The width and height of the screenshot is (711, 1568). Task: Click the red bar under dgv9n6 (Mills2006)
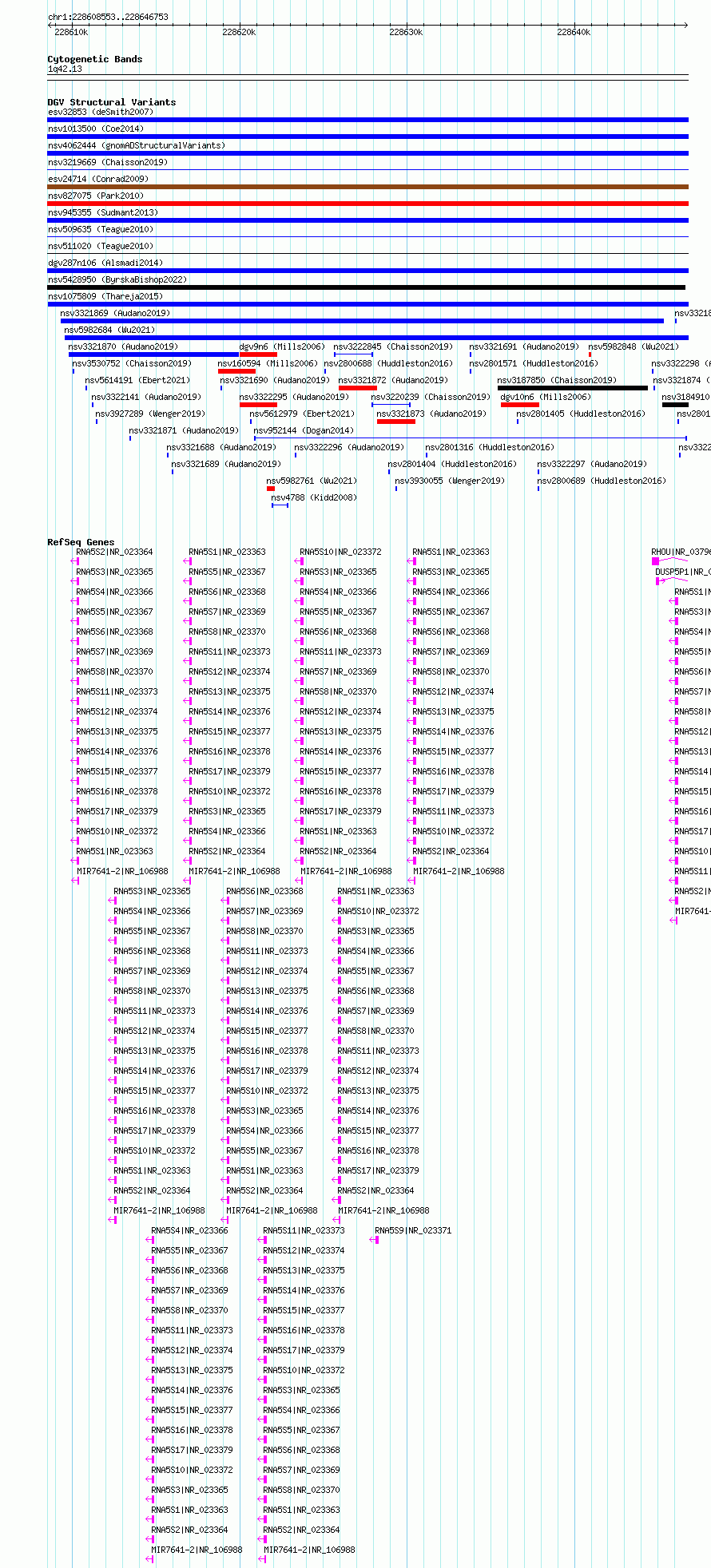pos(258,354)
